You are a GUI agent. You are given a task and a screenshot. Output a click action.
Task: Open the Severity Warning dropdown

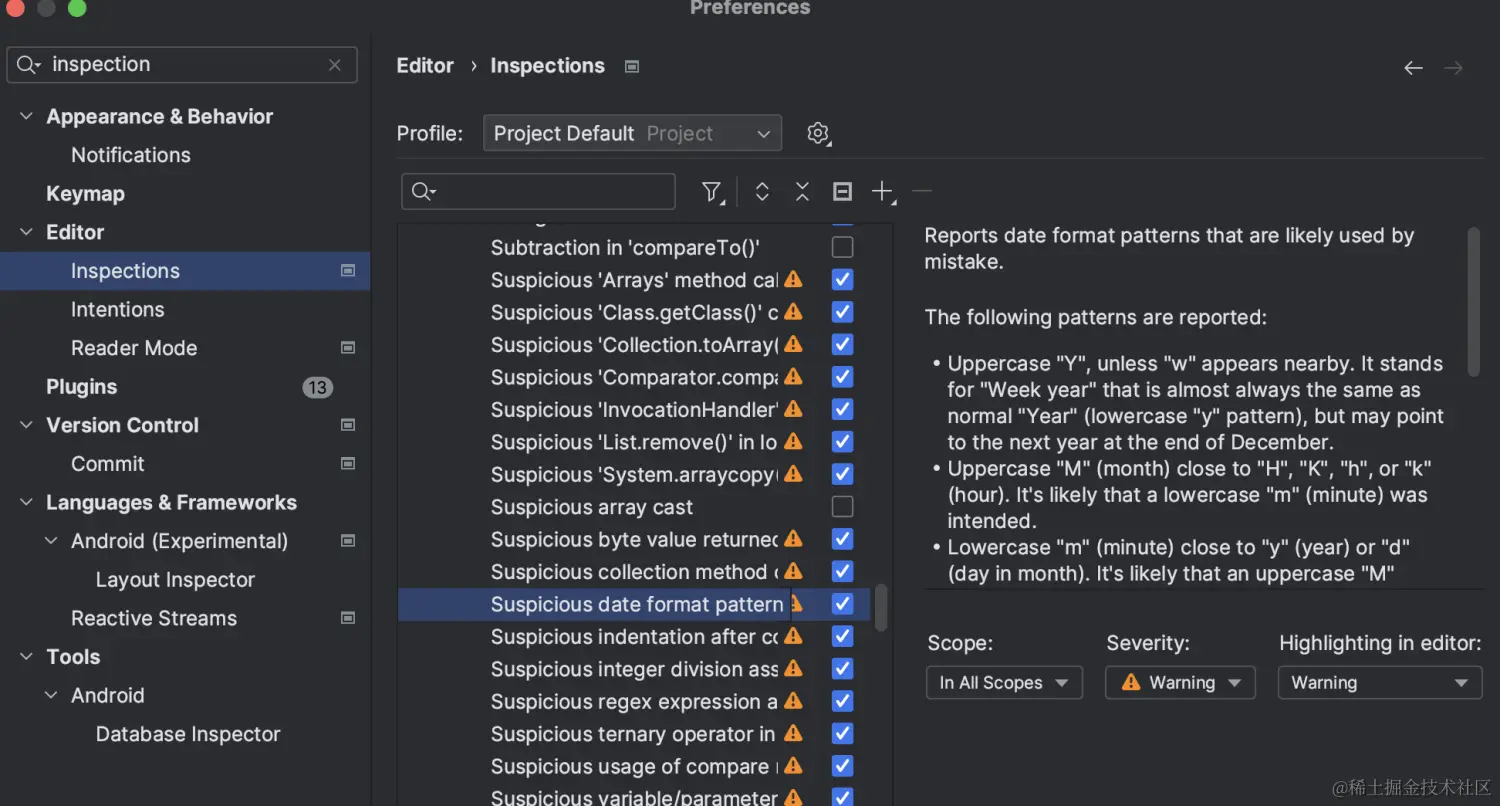1180,683
